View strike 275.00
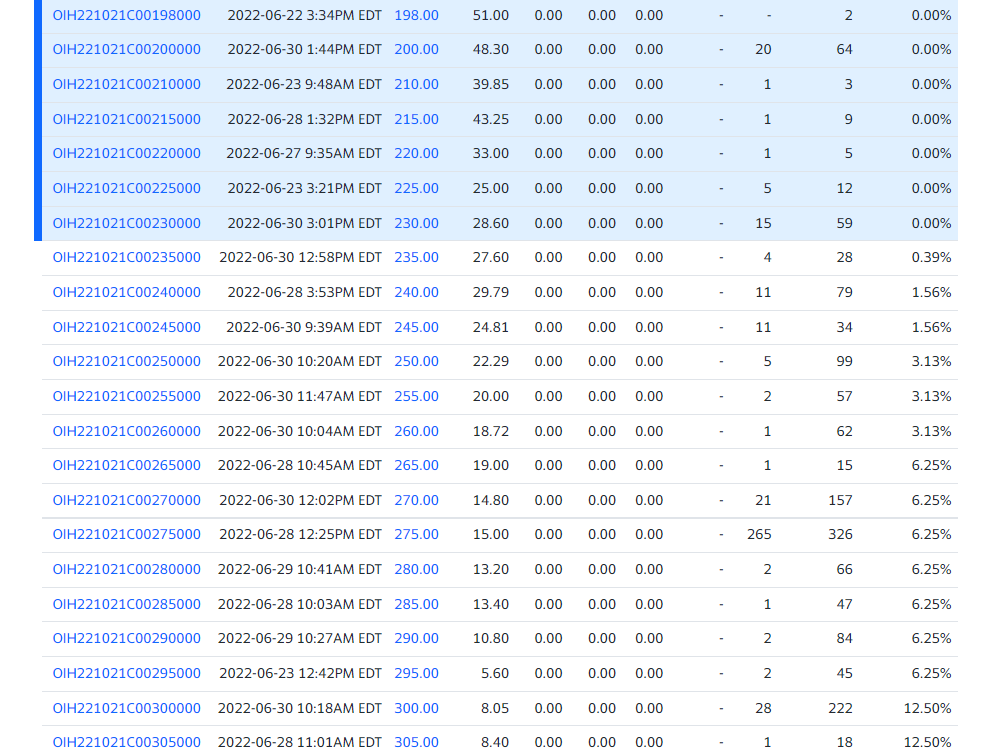 point(417,534)
